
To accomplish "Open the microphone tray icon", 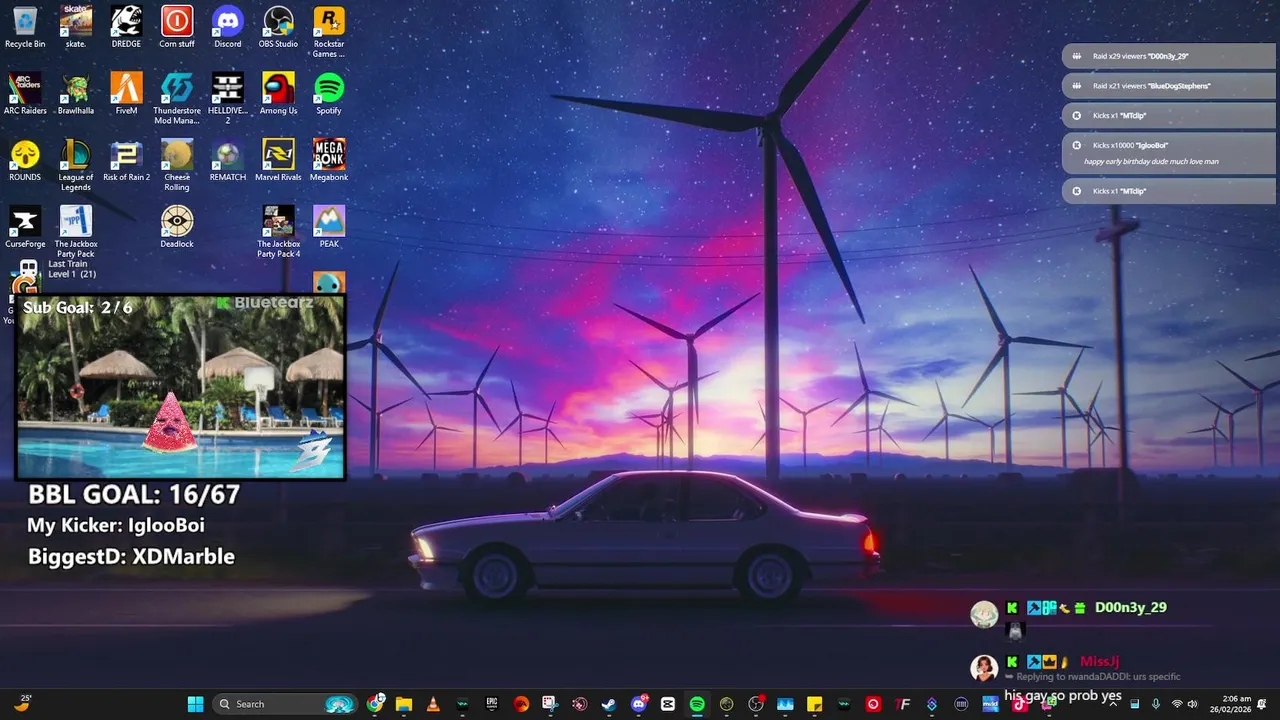I will click(1156, 704).
